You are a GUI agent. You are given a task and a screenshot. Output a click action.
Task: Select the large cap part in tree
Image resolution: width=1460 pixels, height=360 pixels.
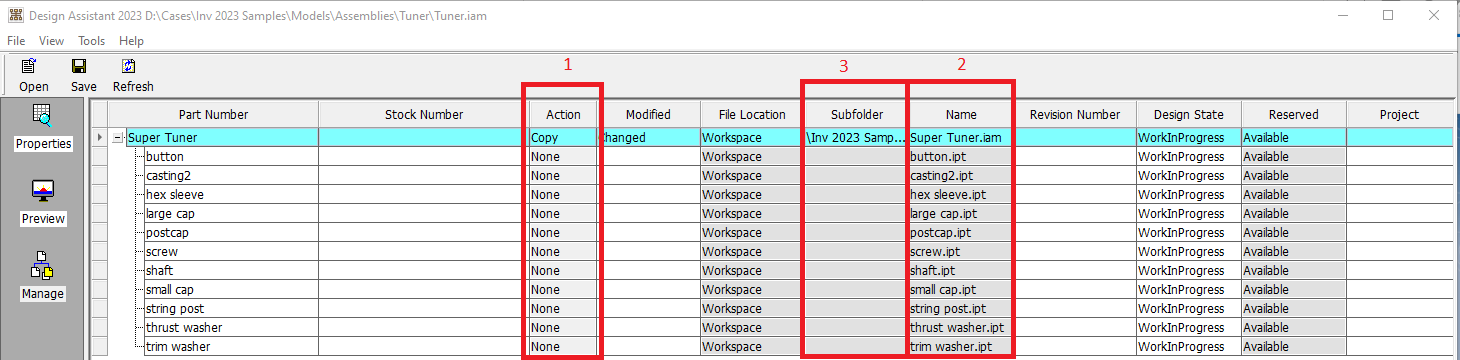coord(169,214)
